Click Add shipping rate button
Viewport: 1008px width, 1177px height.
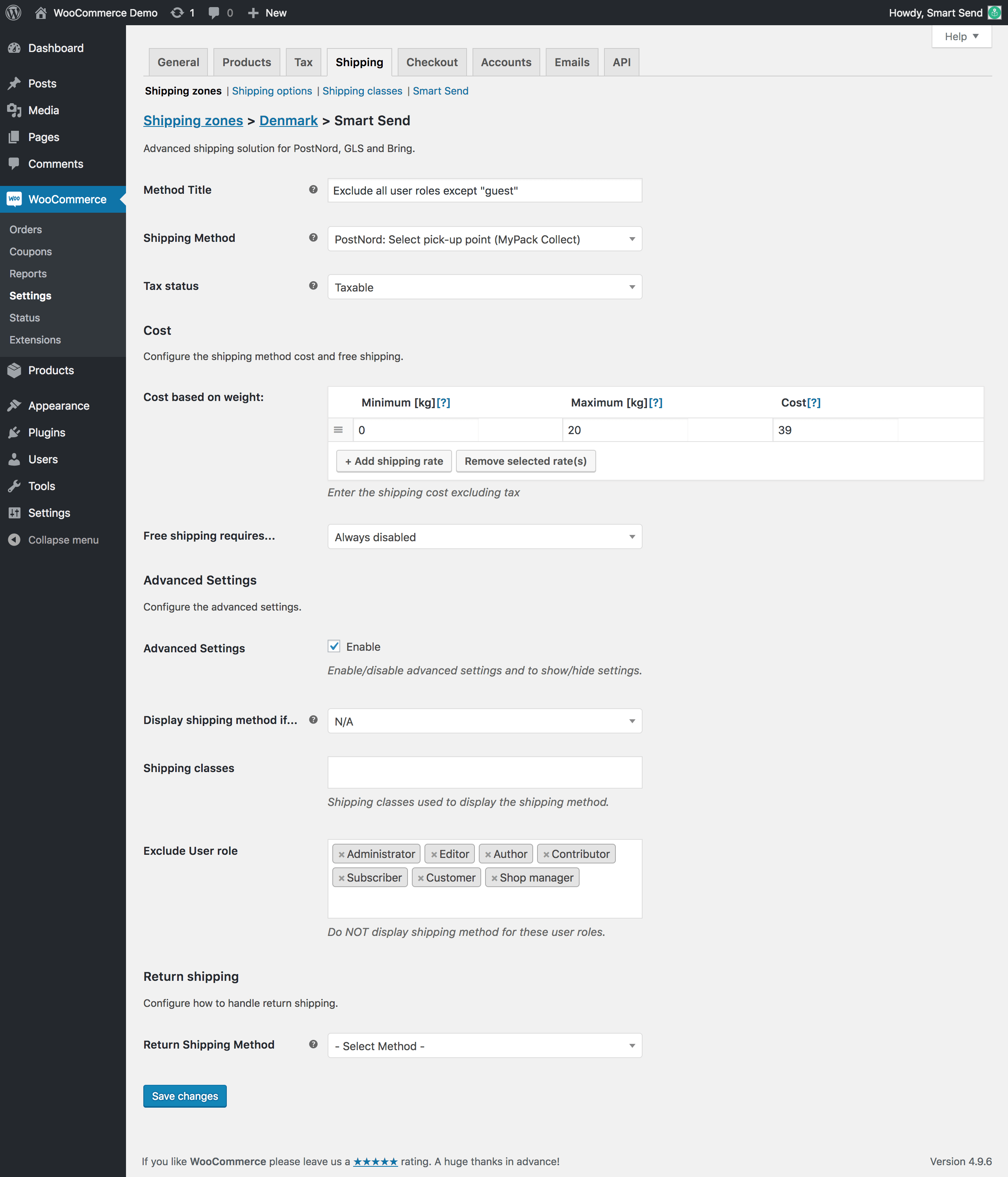[x=393, y=461]
